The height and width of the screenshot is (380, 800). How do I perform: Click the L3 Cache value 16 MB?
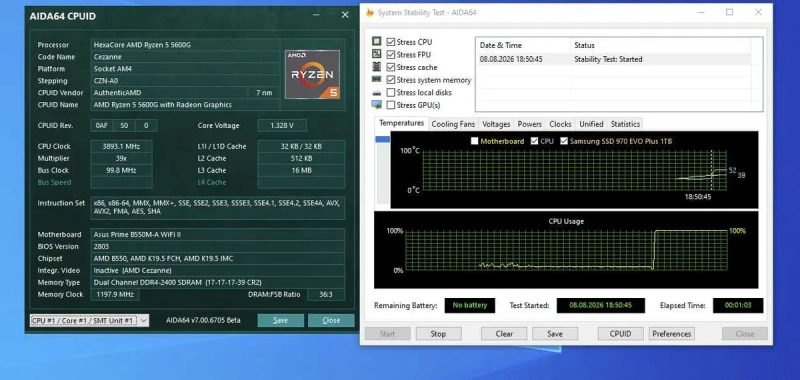click(x=301, y=170)
